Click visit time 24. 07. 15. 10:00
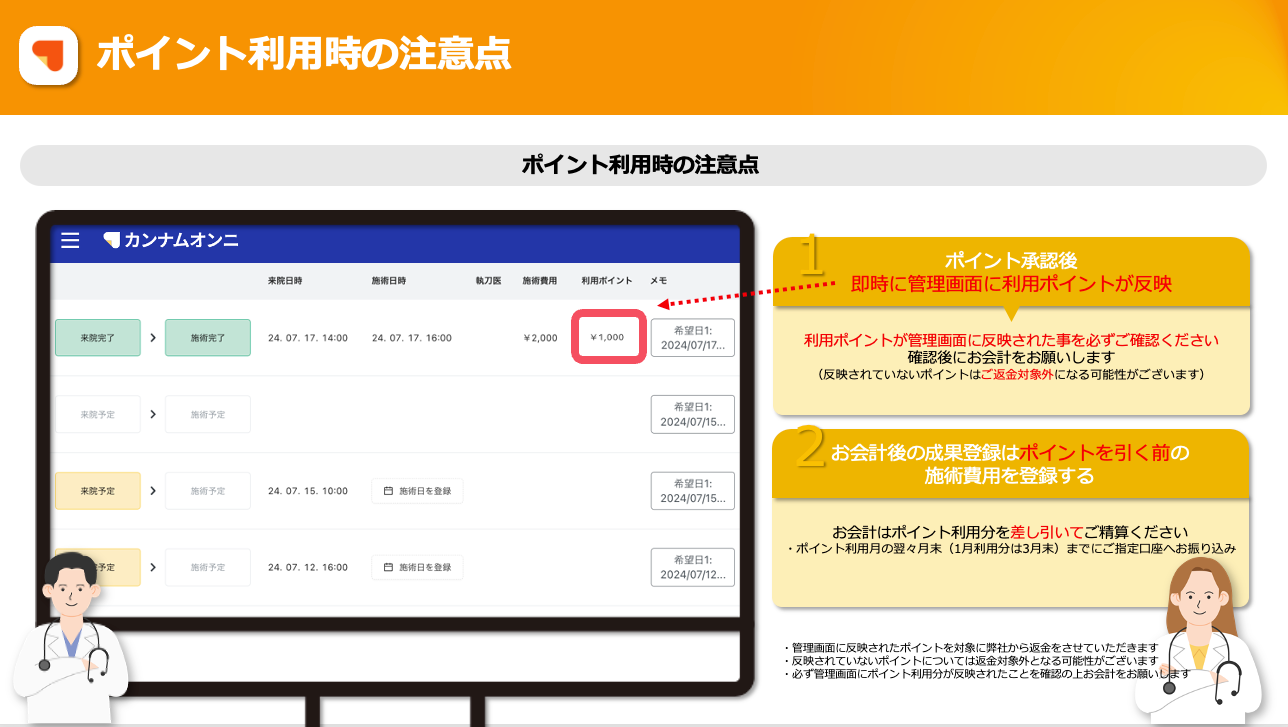The image size is (1288, 727). pyautogui.click(x=308, y=491)
